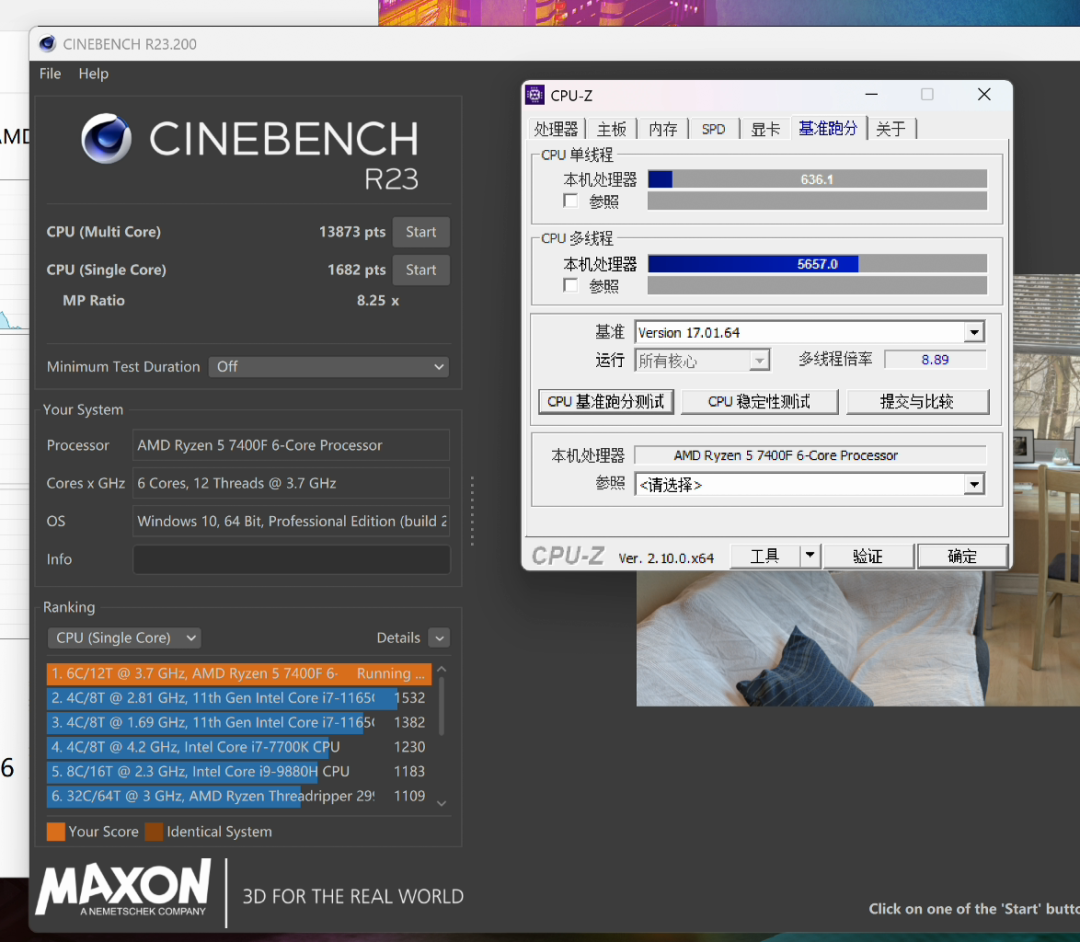Click the Your Score orange swatch
The image size is (1080, 942).
(56, 832)
